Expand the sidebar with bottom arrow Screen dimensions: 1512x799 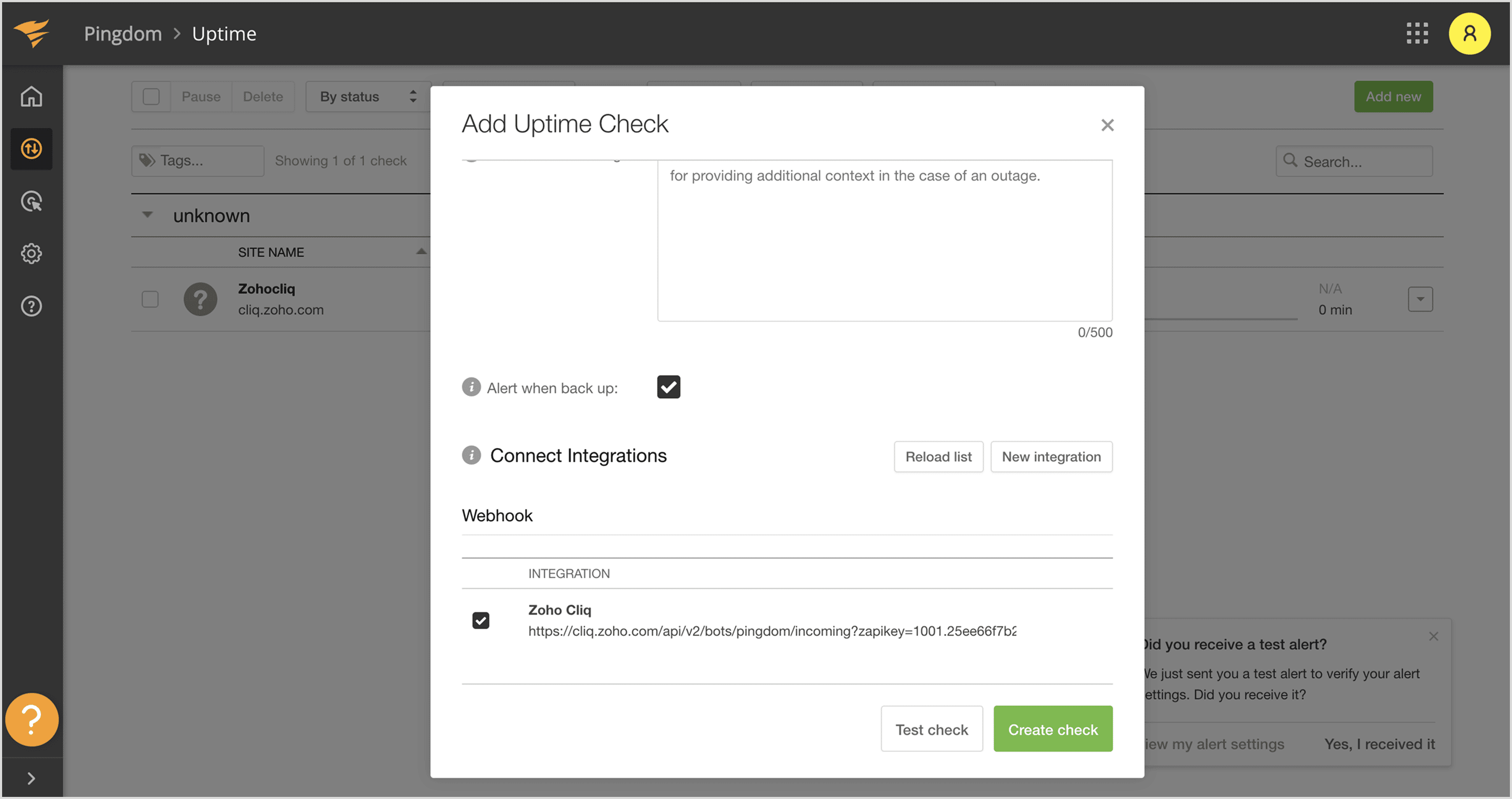coord(31,779)
